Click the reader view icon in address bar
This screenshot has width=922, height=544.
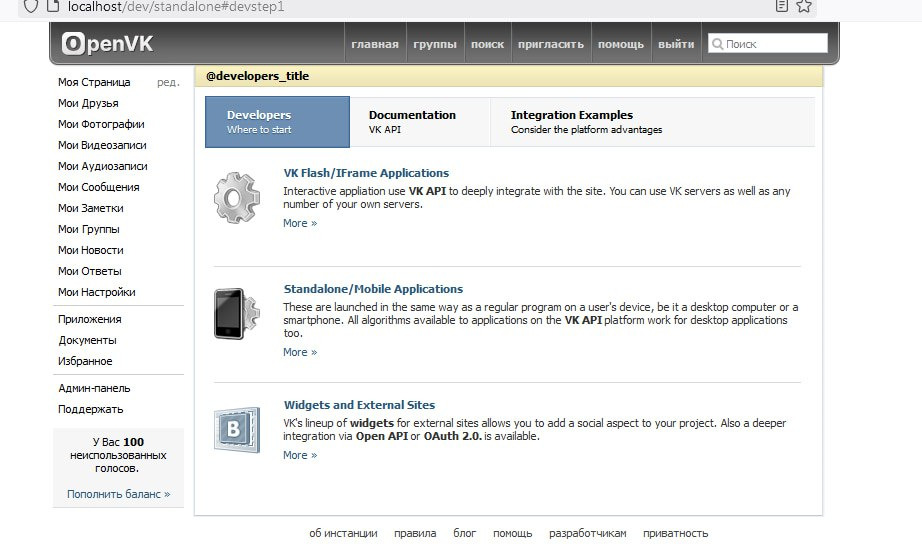tap(782, 6)
